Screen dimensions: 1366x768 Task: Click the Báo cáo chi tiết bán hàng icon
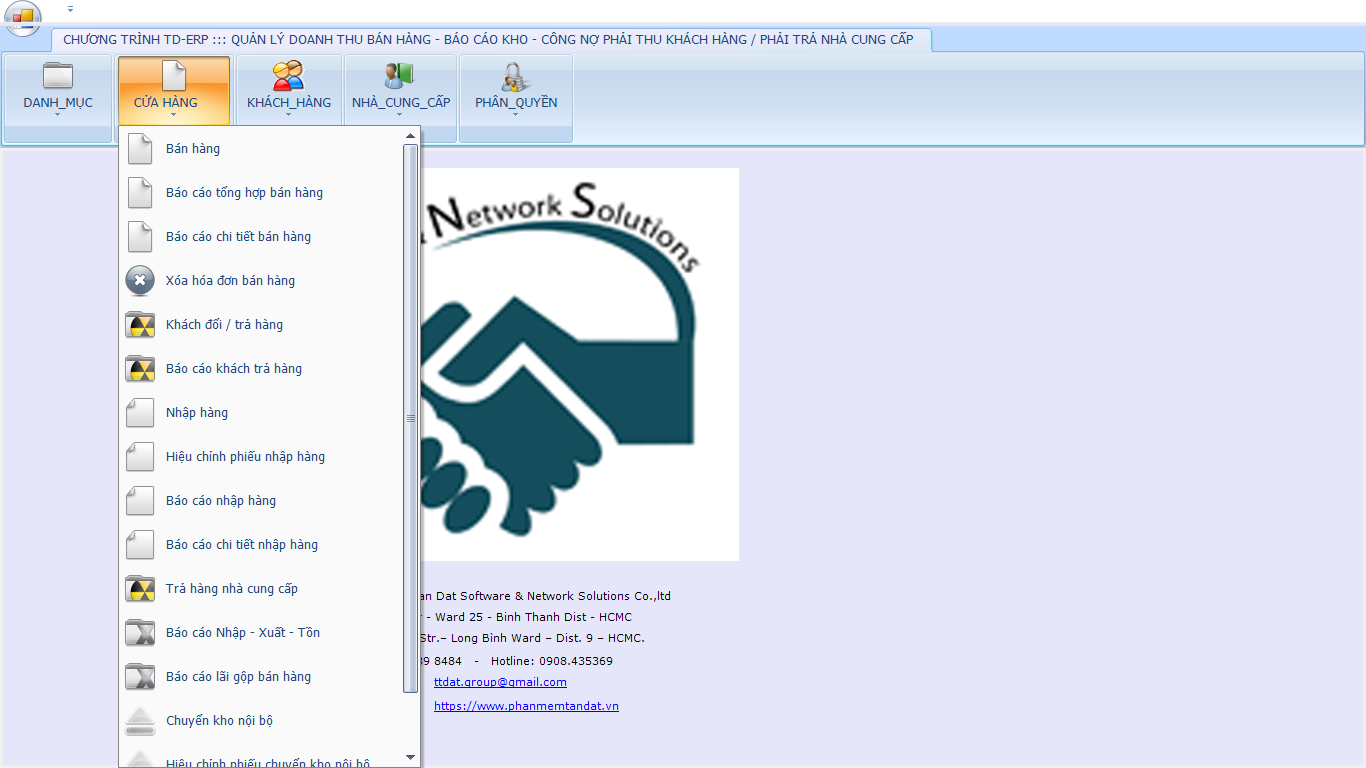point(140,237)
